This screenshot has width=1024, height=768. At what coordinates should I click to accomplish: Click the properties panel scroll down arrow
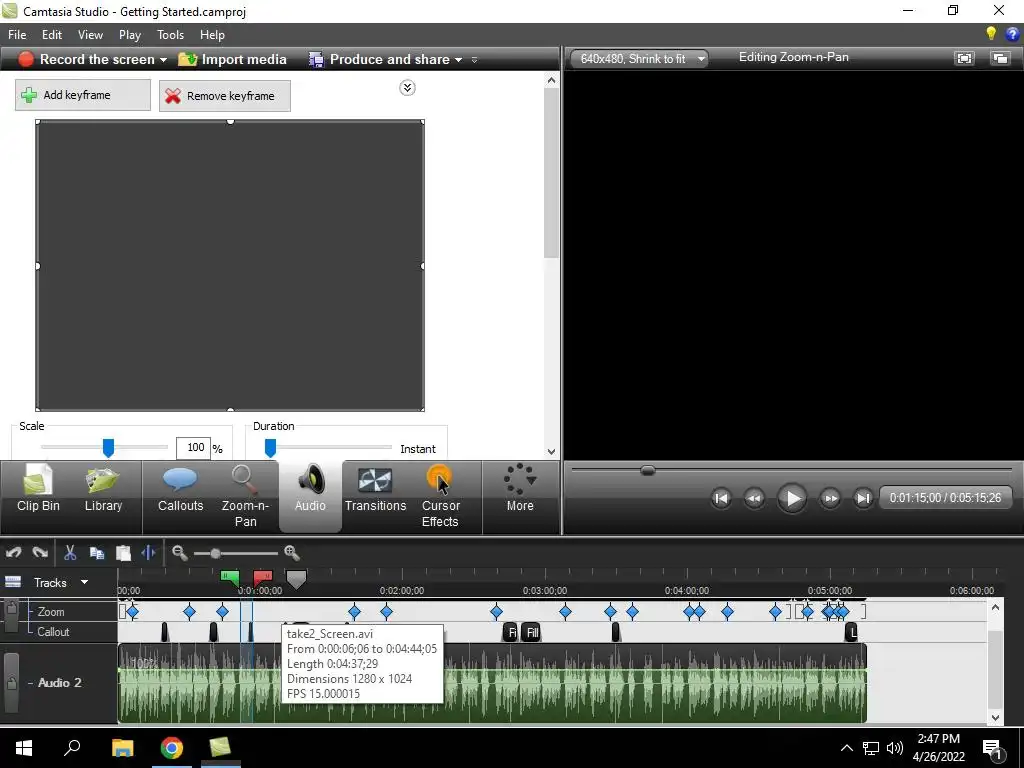[551, 451]
